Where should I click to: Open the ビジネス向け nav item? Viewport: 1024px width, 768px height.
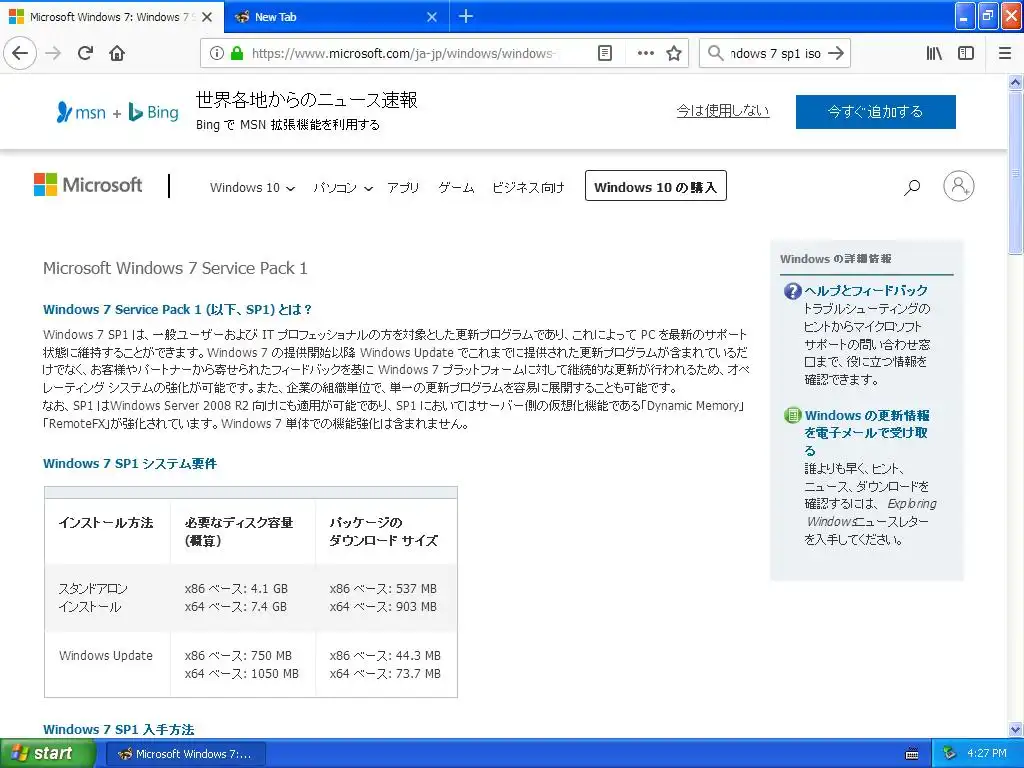coord(528,188)
